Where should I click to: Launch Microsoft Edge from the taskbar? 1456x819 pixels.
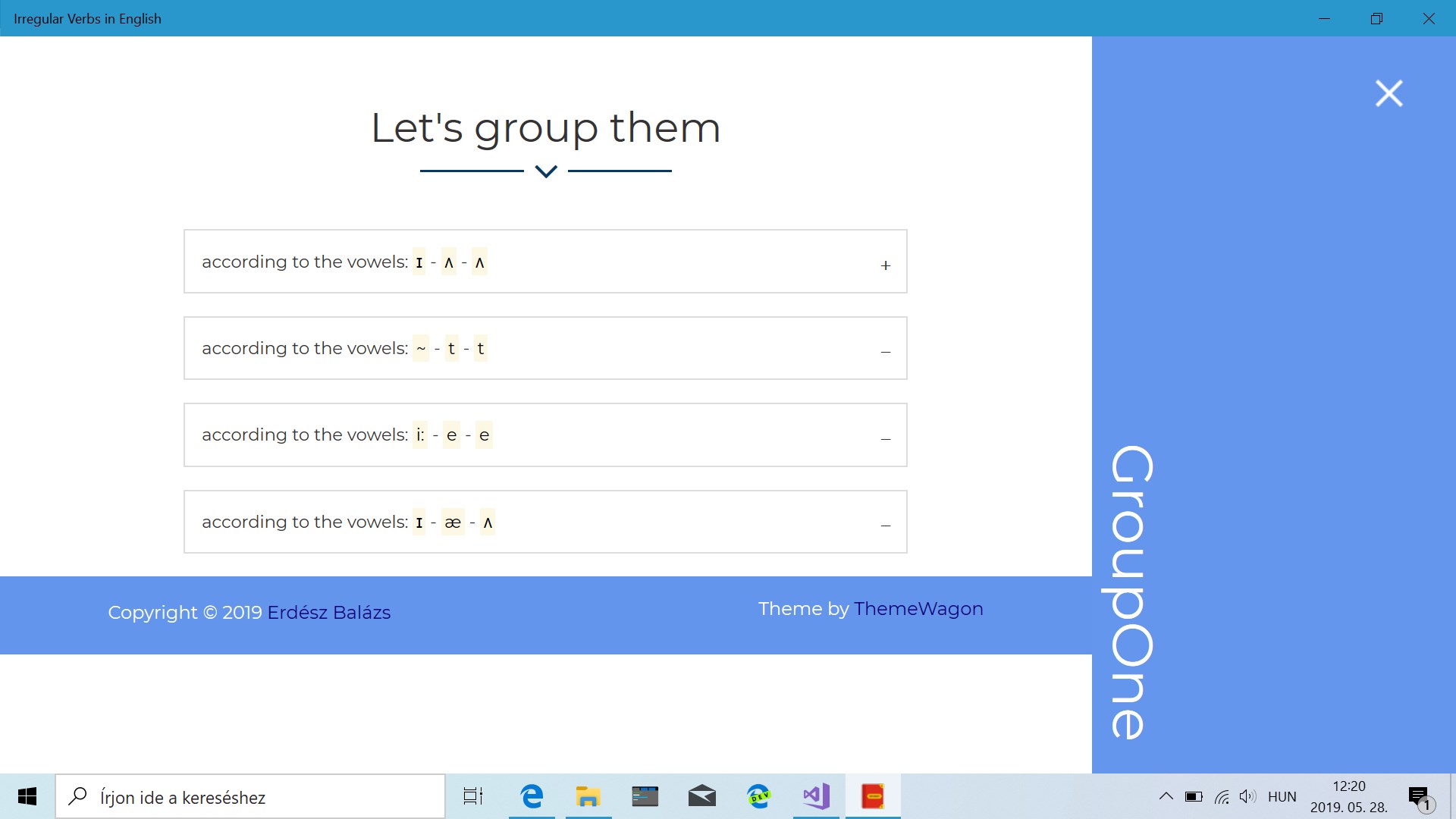pos(532,796)
